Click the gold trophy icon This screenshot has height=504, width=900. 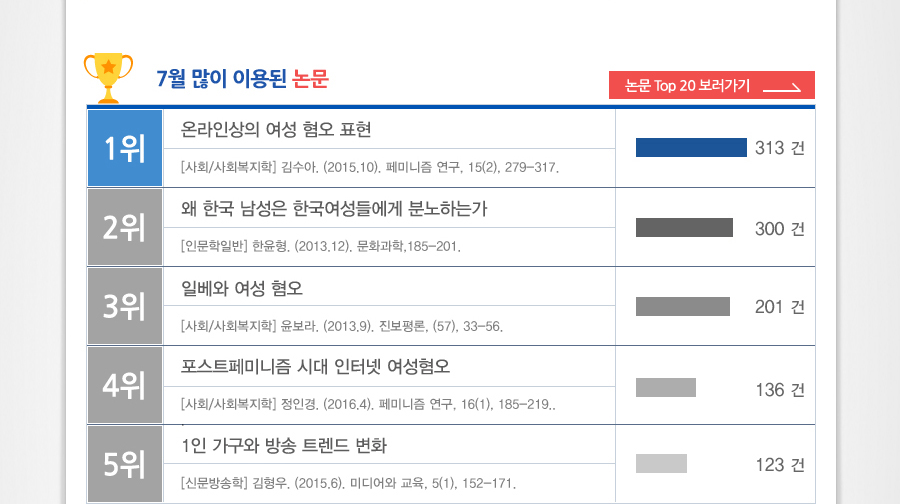tap(108, 78)
